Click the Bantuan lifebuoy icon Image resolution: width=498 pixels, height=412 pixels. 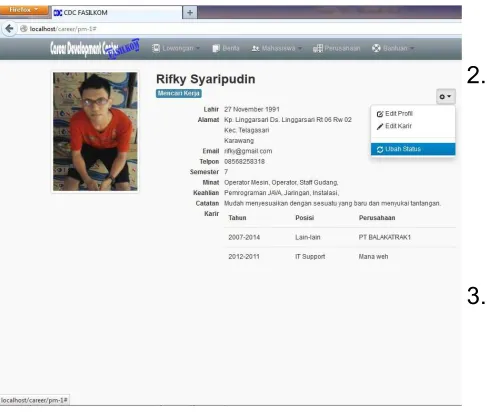point(376,48)
